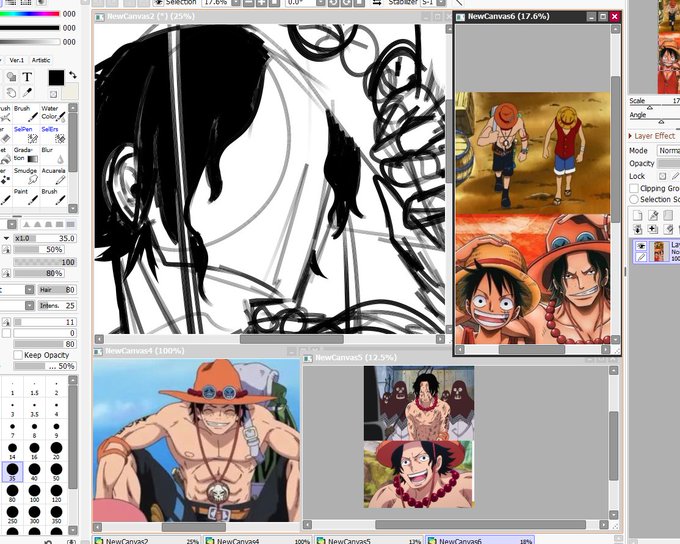
Task: Select brush size 50 preset
Action: [x=56, y=471]
